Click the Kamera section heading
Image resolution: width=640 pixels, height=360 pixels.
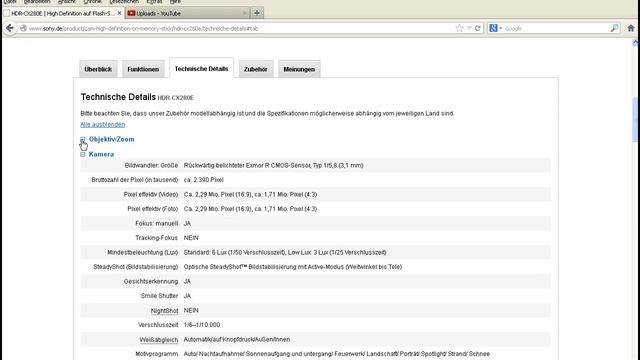pos(101,154)
